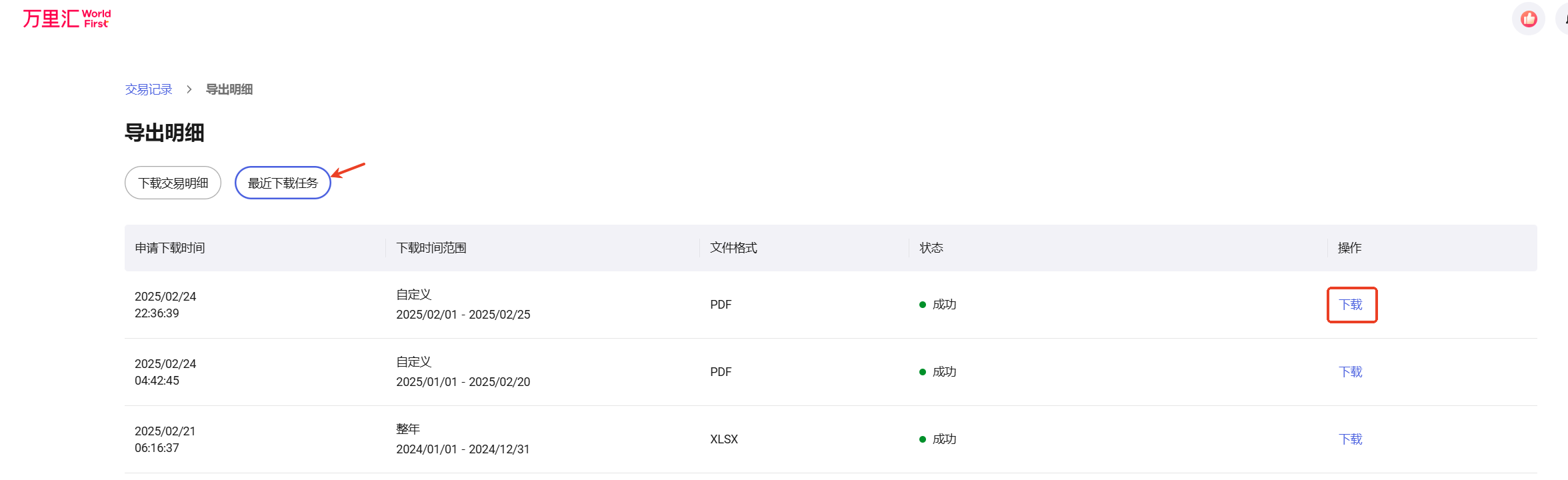Screen dimensions: 1568x480
Task: Click the red thumbs-up feedback icon
Action: (1529, 19)
